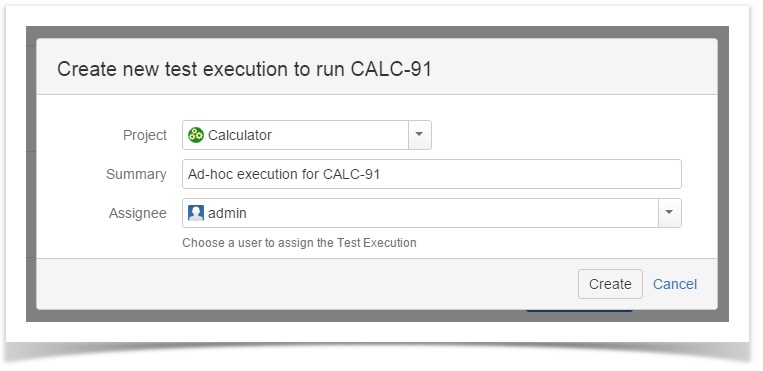Click the Summary field label
The height and width of the screenshot is (371, 763).
point(136,174)
